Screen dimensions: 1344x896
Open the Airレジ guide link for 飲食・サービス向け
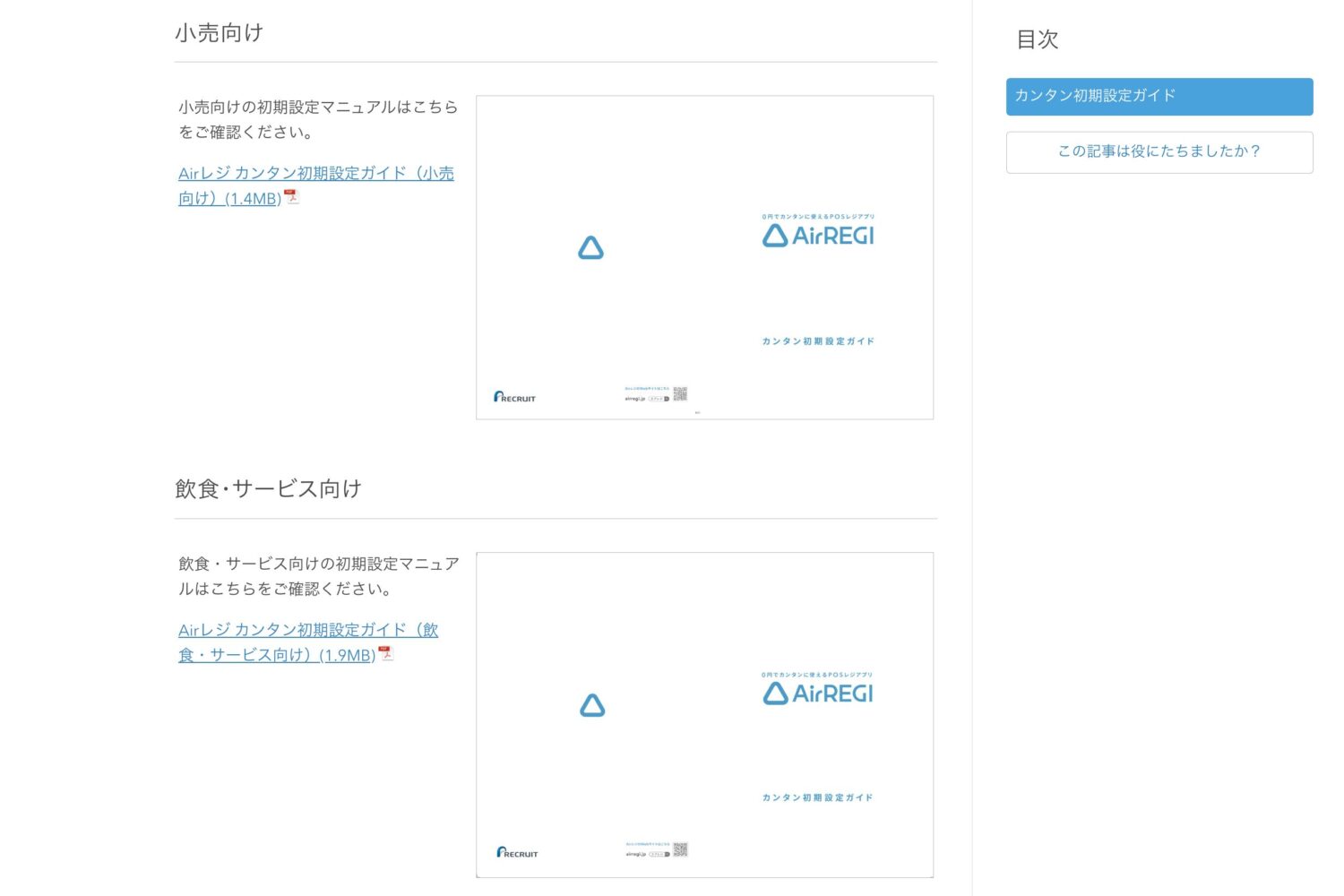click(x=307, y=631)
